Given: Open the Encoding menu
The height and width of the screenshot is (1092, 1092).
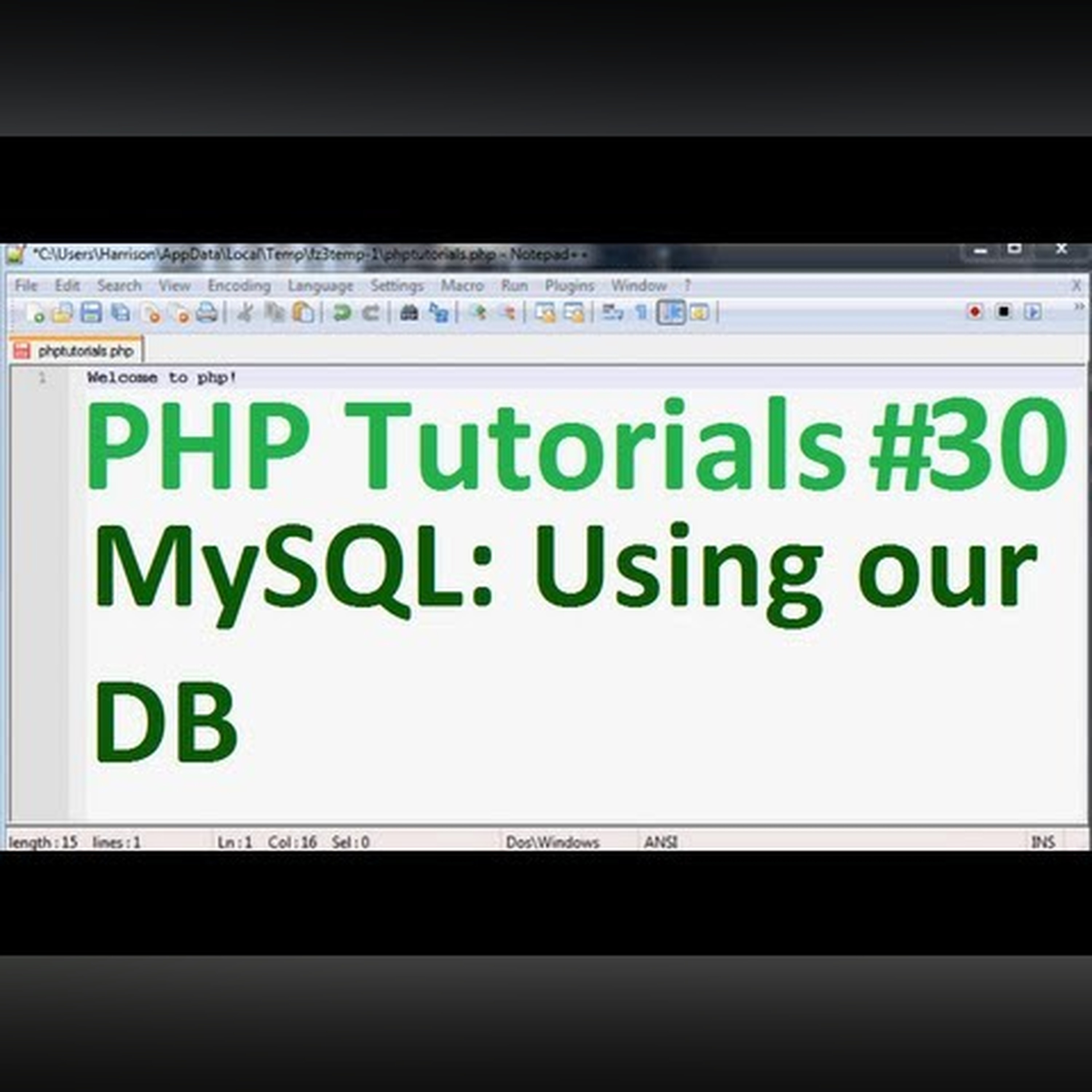Looking at the screenshot, I should pyautogui.click(x=239, y=285).
